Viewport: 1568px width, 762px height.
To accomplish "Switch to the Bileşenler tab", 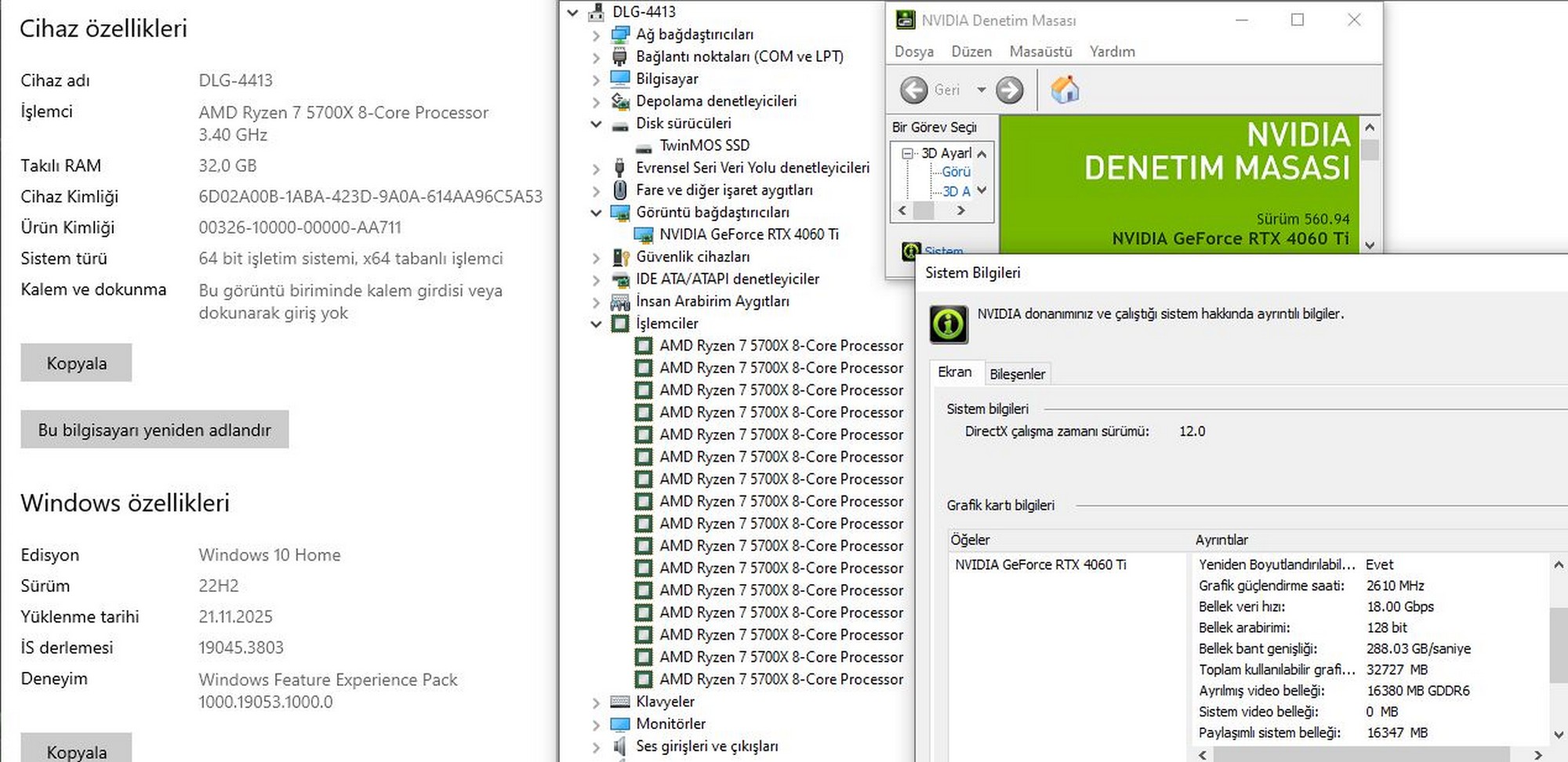I will tap(1017, 374).
